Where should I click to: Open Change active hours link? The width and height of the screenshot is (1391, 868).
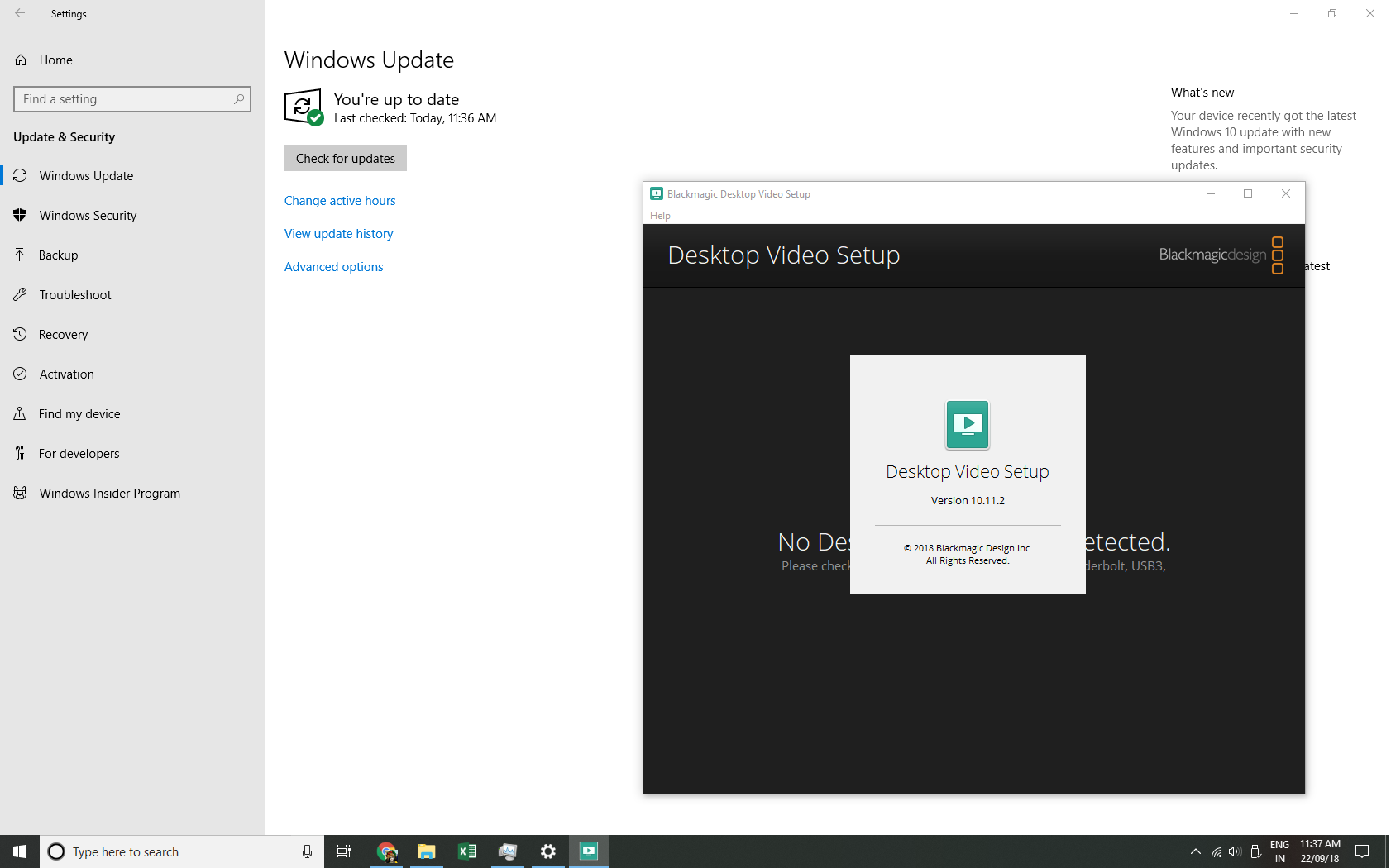pyautogui.click(x=340, y=200)
